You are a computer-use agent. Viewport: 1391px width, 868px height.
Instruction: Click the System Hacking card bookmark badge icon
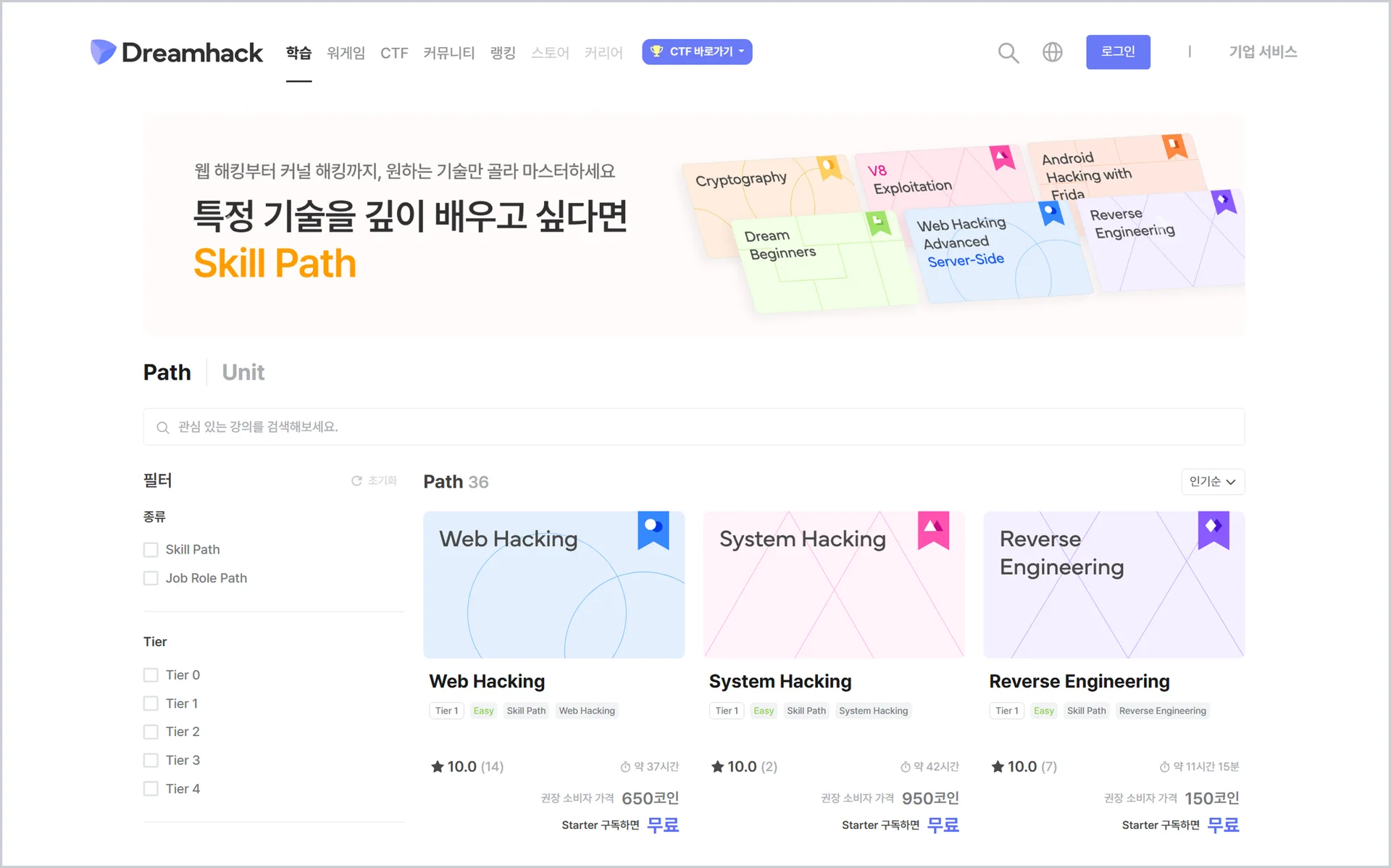coord(933,530)
